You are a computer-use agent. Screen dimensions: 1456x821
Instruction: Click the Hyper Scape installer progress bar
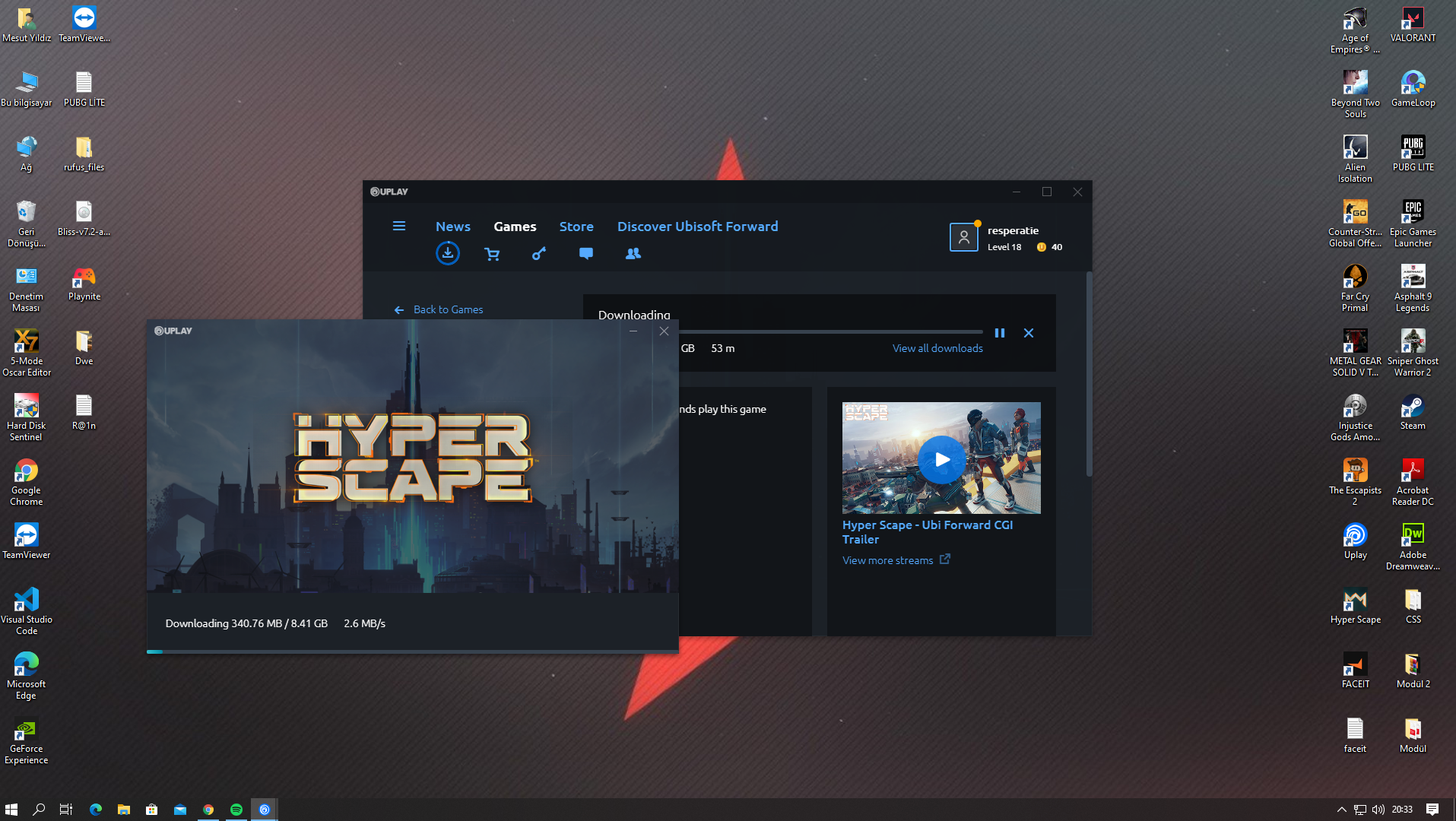click(412, 651)
